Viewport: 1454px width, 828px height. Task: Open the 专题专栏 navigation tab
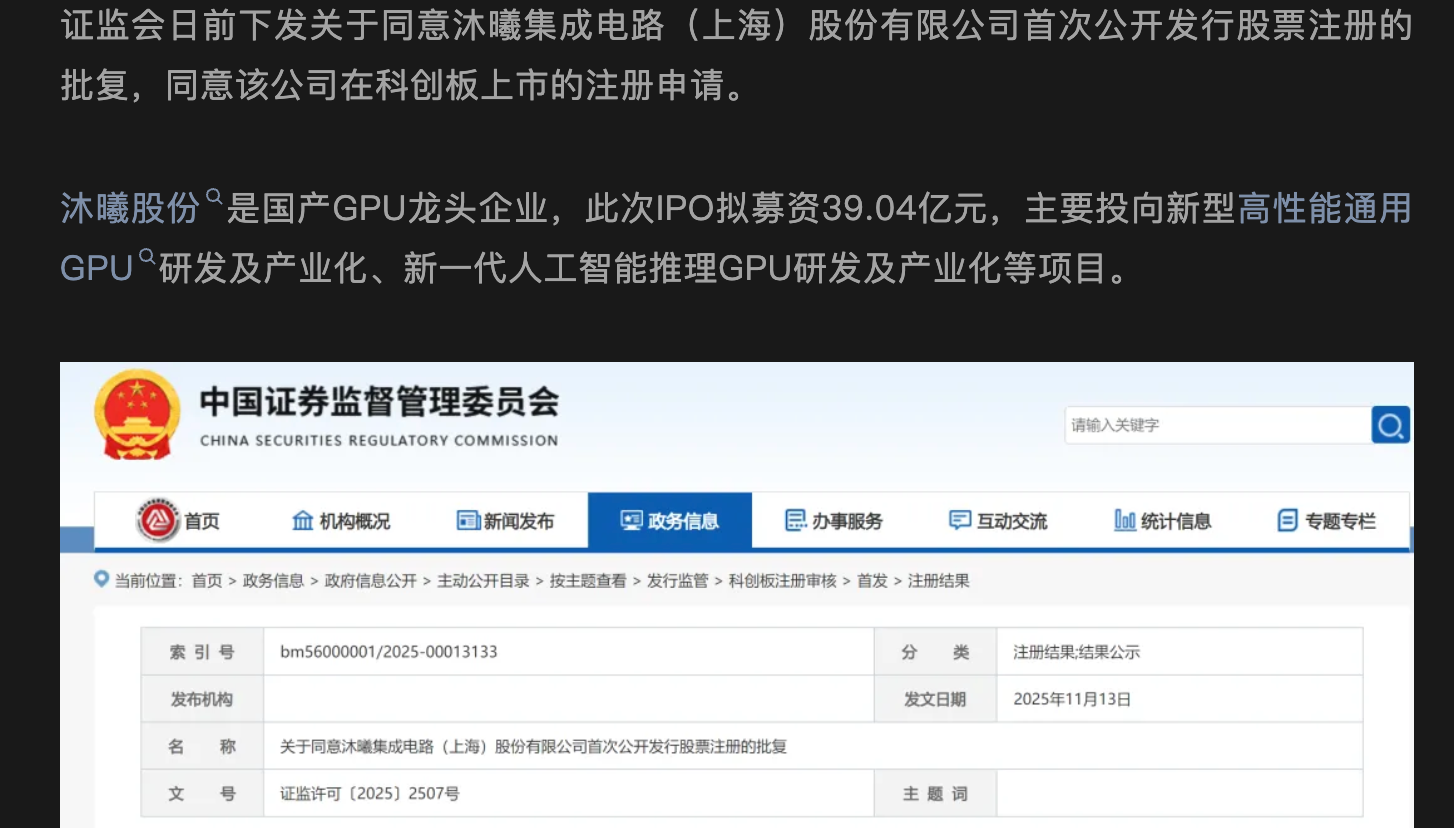[1326, 521]
